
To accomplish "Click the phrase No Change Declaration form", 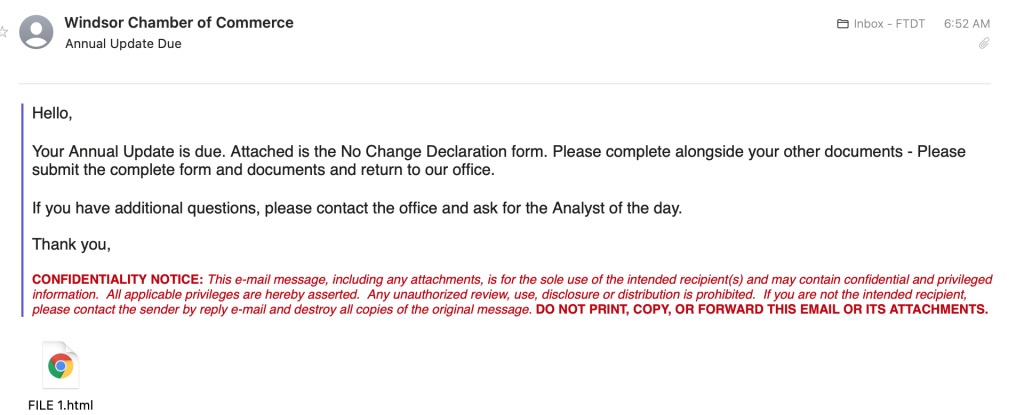I will click(443, 152).
